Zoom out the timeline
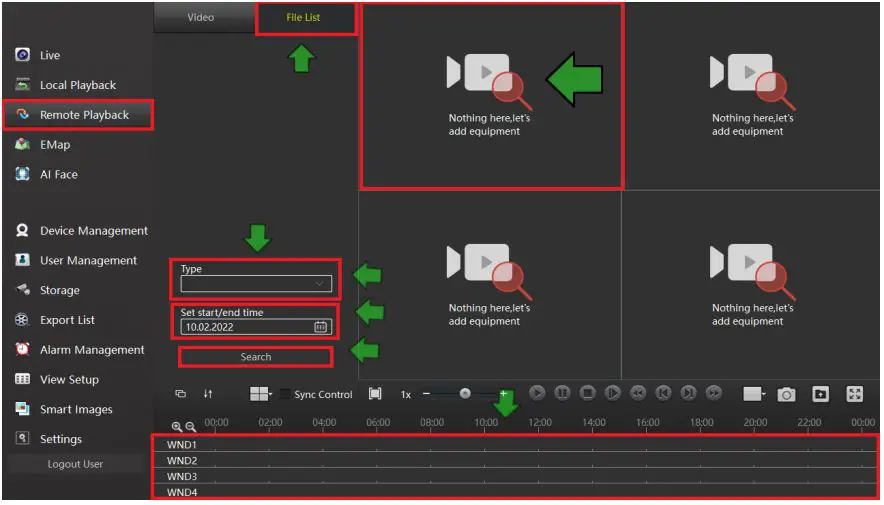Screen dimensions: 884x505 click(191, 427)
